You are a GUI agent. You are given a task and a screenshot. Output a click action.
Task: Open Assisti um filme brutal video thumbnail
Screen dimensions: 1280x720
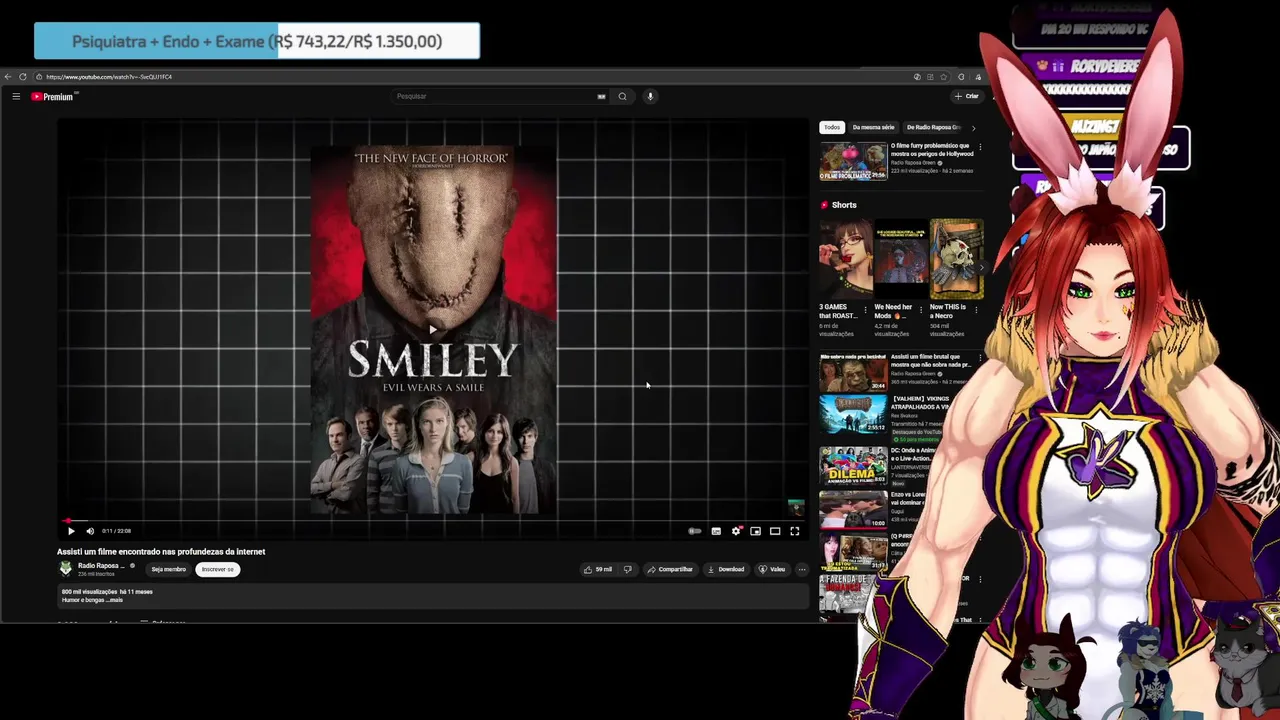(x=853, y=372)
